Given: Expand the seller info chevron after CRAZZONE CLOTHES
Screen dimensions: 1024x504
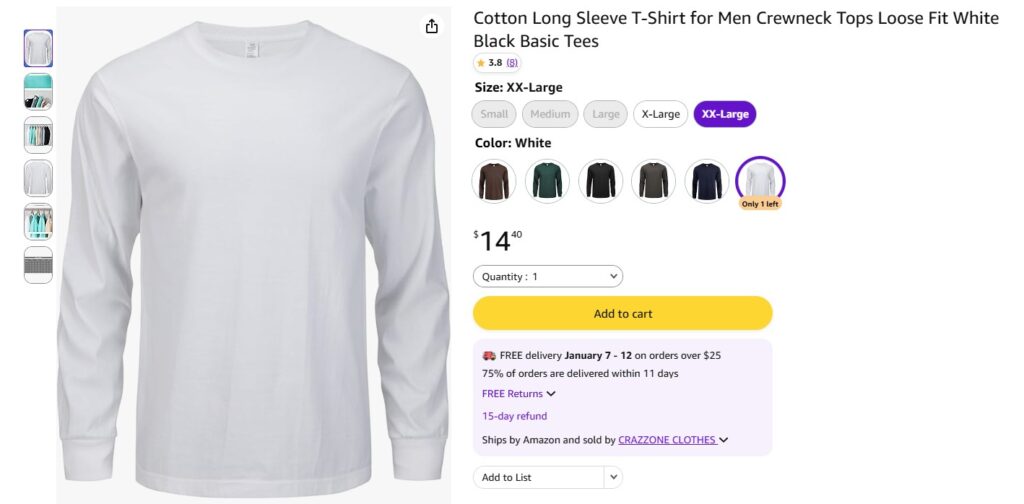Looking at the screenshot, I should click(724, 440).
